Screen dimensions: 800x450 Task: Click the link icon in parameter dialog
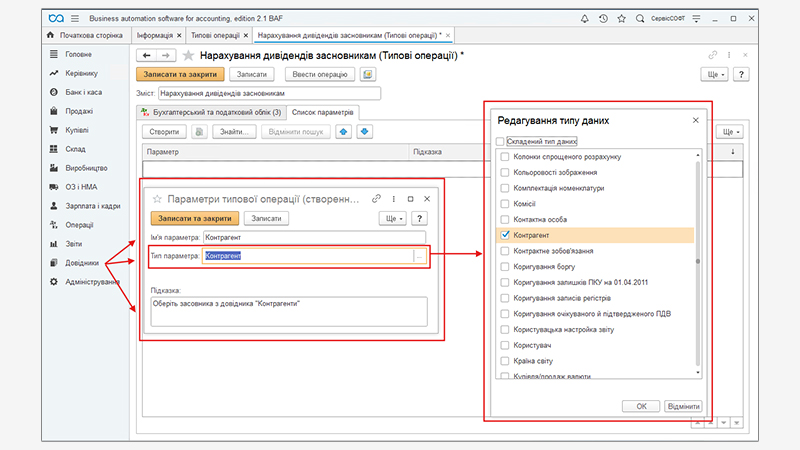click(x=377, y=199)
